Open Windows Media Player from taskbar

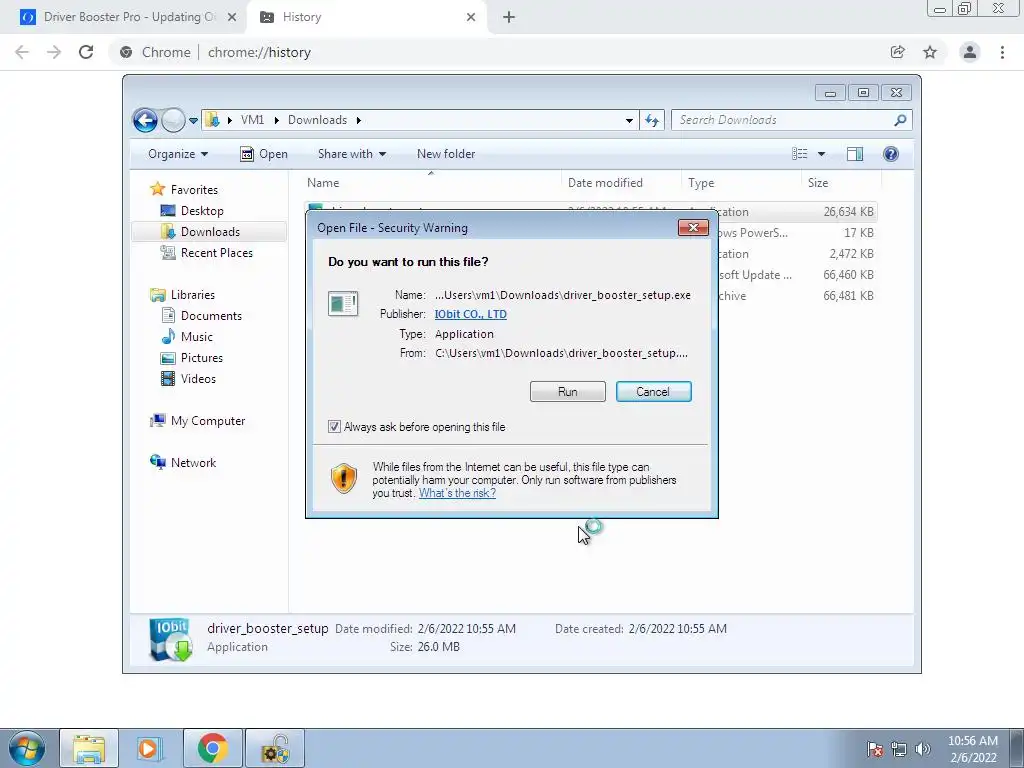point(148,748)
